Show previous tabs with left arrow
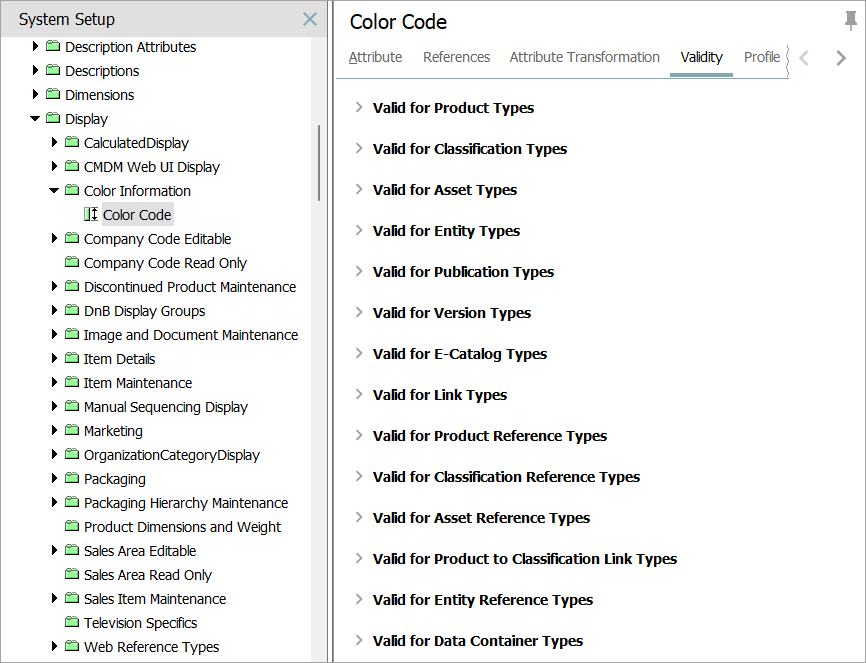 804,57
